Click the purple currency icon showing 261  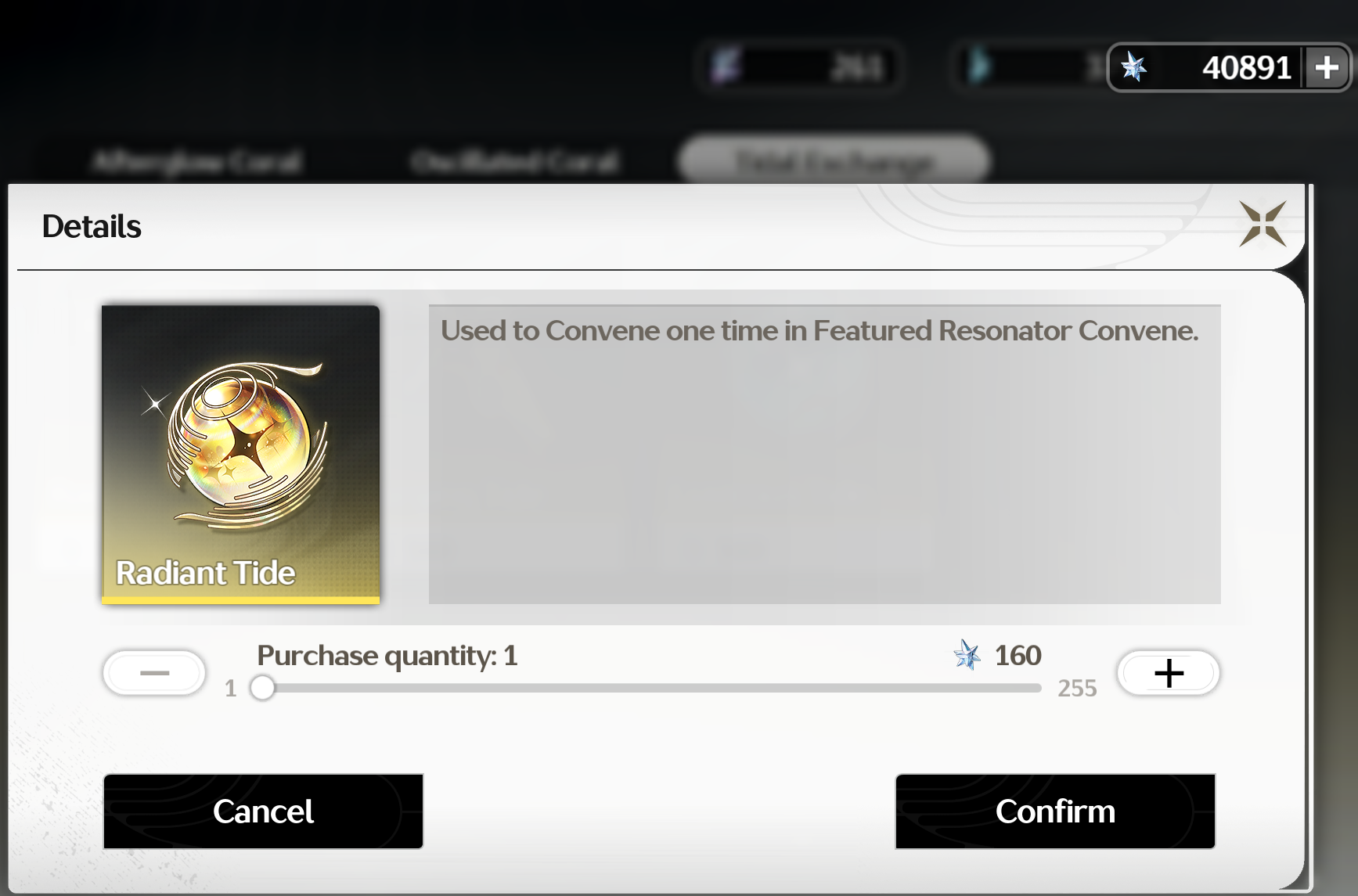point(726,66)
